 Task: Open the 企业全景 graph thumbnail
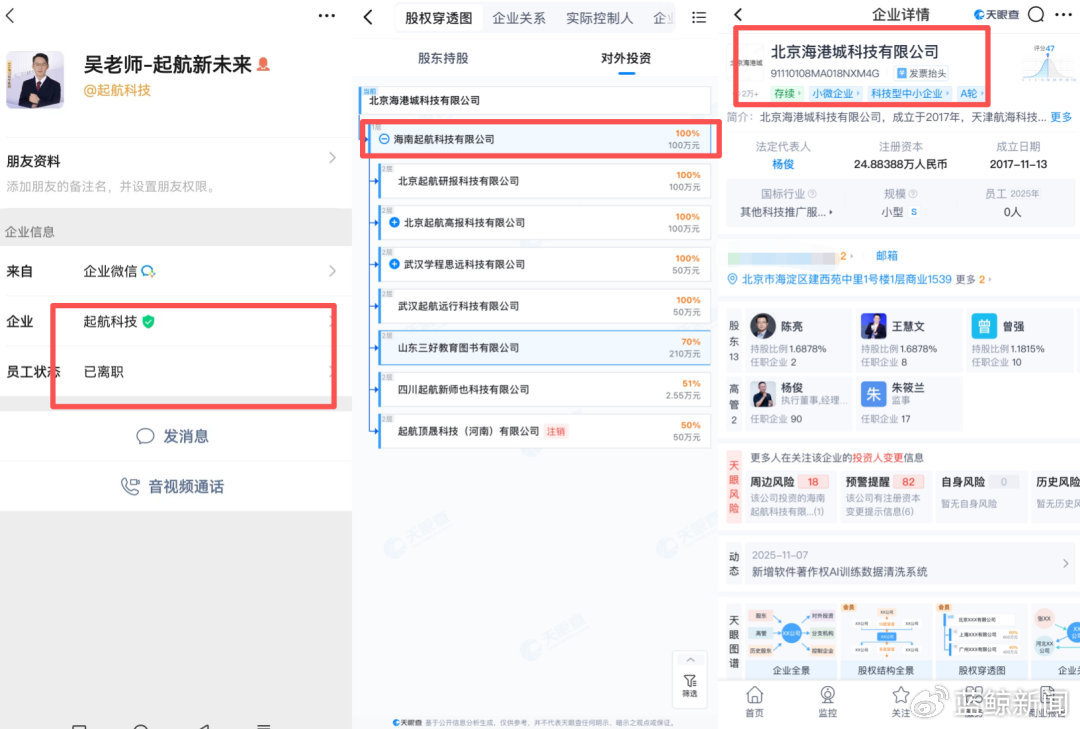[791, 641]
